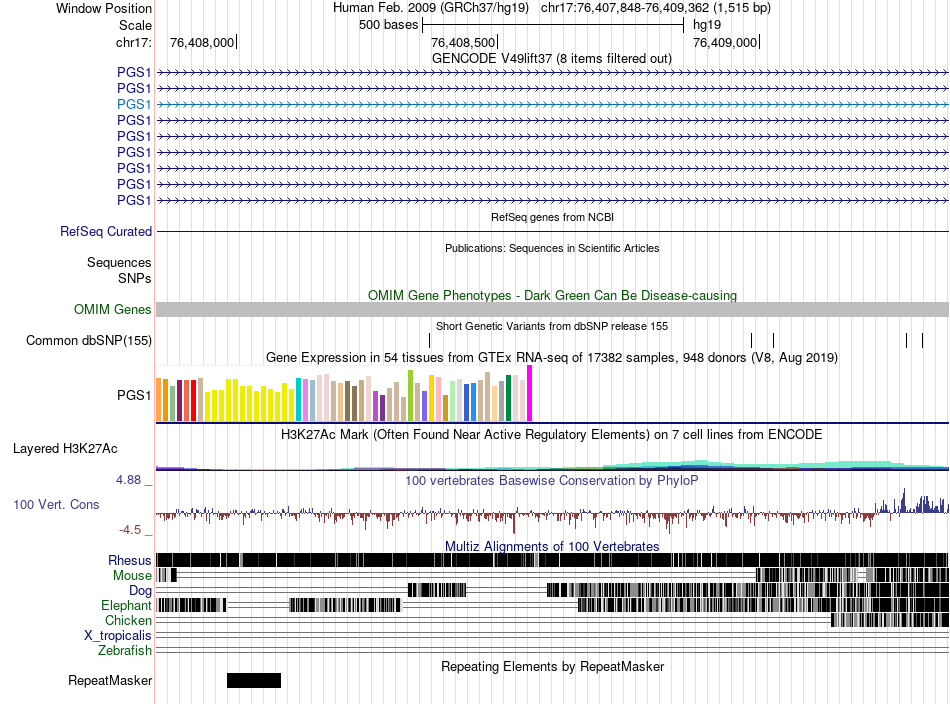
Task: Click the "Chicken" alignment species label
Action: click(128, 620)
